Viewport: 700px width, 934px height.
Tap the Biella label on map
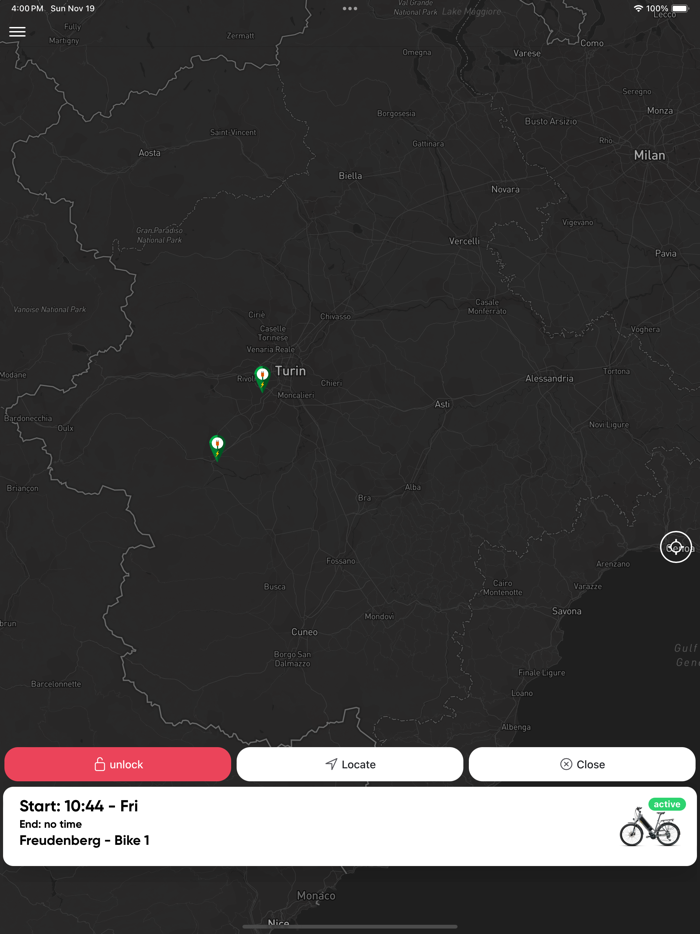pos(350,175)
